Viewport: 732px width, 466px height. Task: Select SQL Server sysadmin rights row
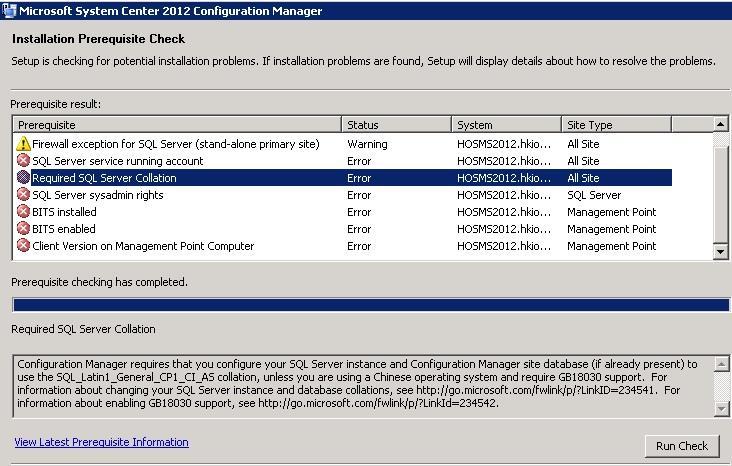pyautogui.click(x=342, y=195)
